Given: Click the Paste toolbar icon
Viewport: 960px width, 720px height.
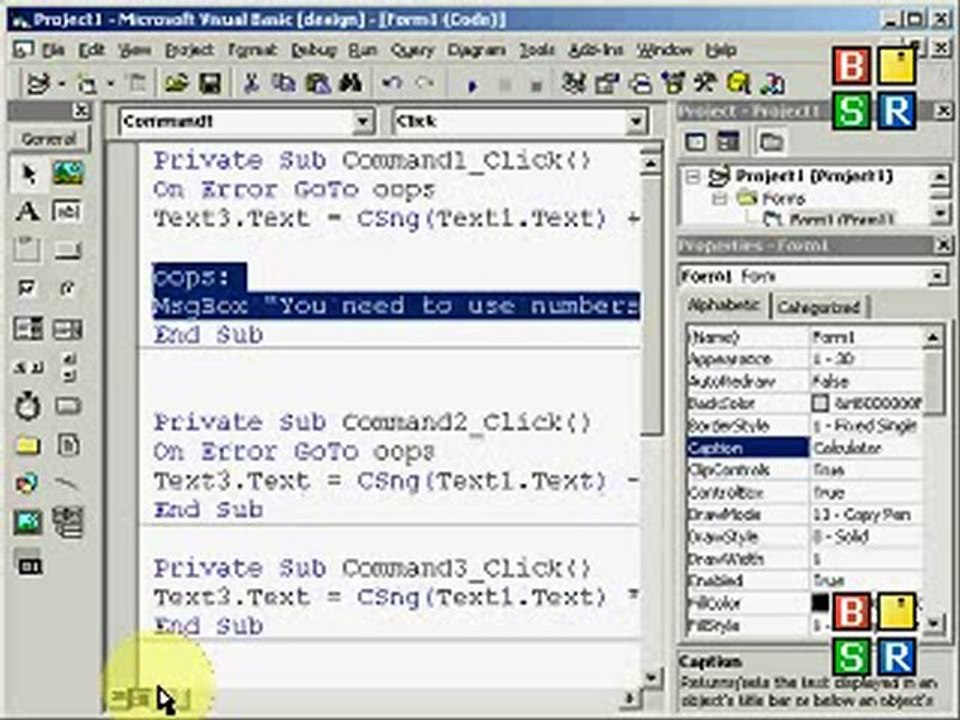Looking at the screenshot, I should click(317, 83).
